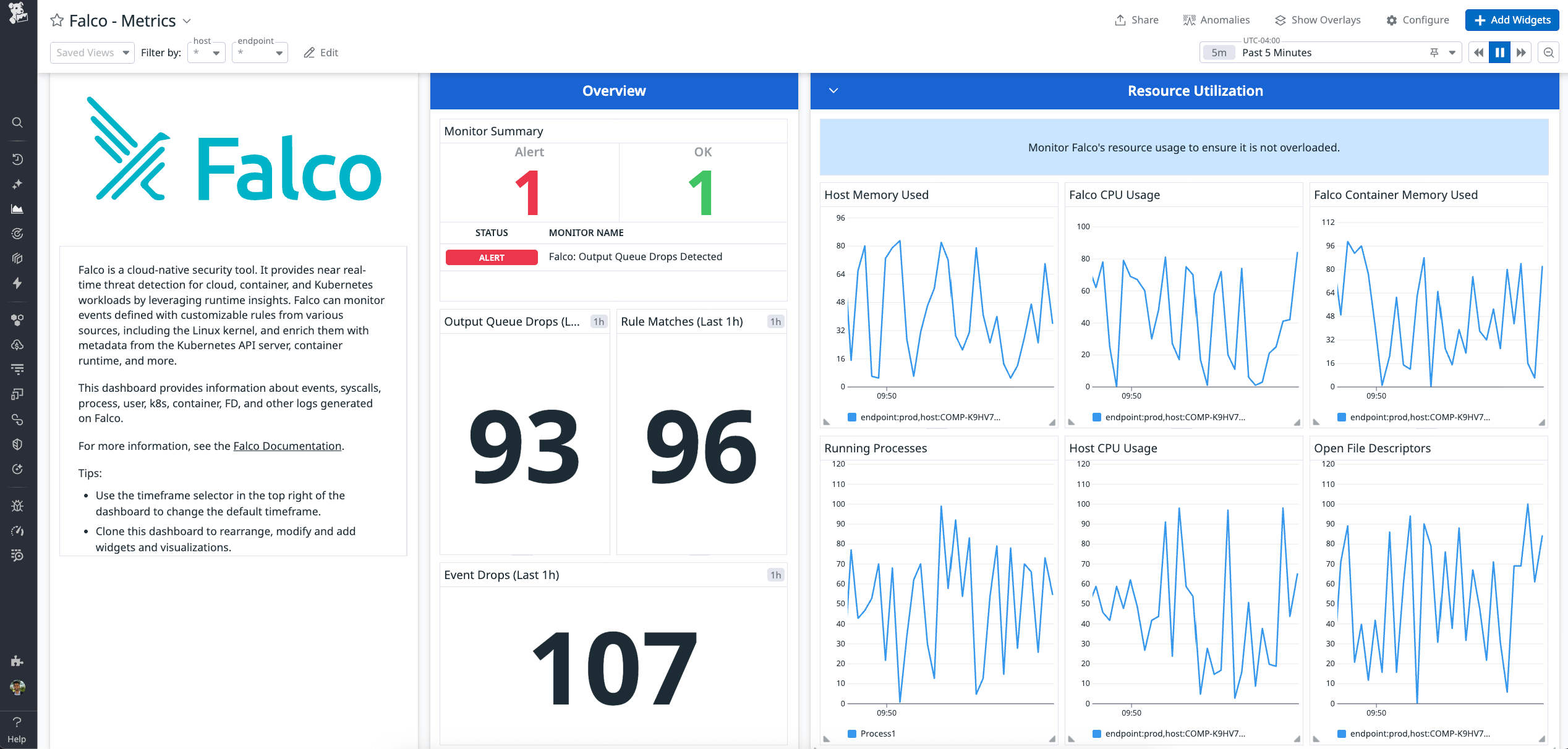Click the blue legend swatch under Host Memory Used
This screenshot has width=1568, height=749.
(x=852, y=417)
